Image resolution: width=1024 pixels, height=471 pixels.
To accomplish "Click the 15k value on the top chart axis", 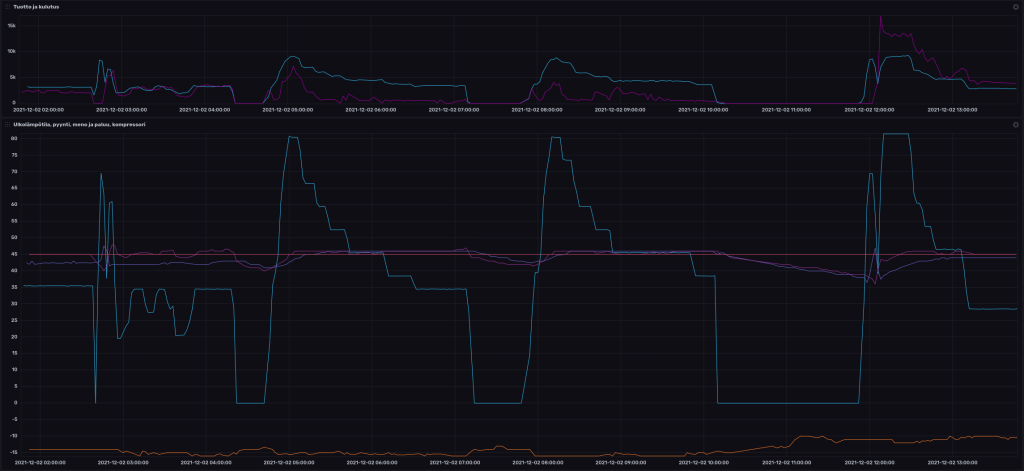I will [x=11, y=24].
